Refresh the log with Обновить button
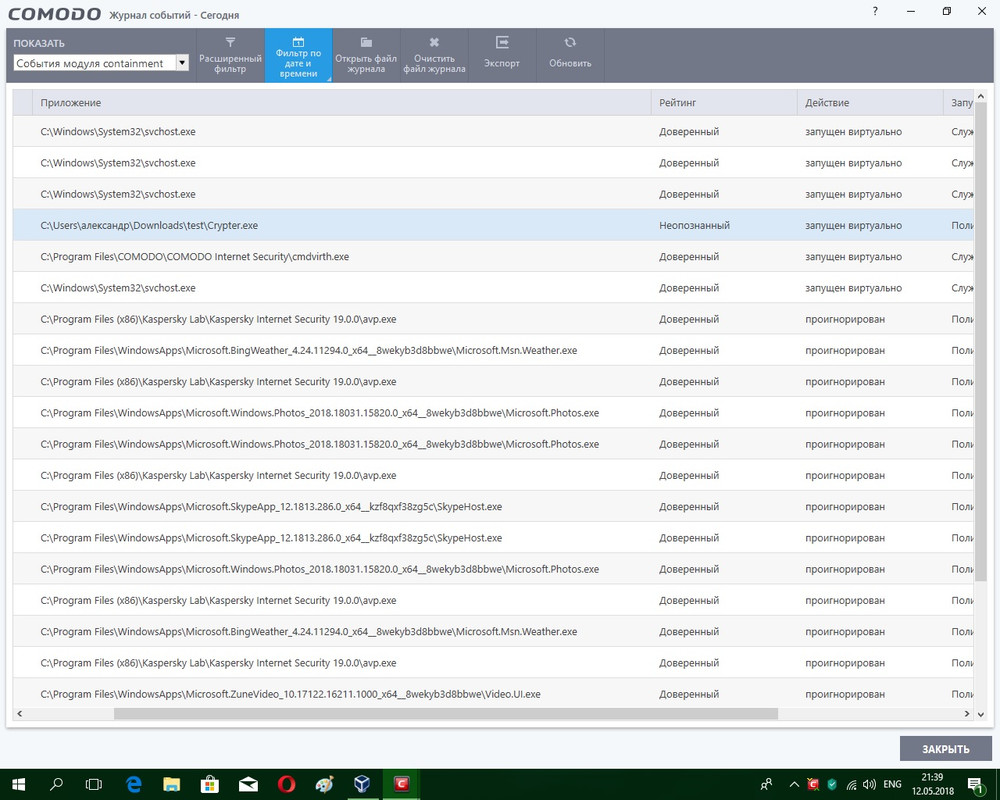The width and height of the screenshot is (1000, 800). (x=570, y=56)
